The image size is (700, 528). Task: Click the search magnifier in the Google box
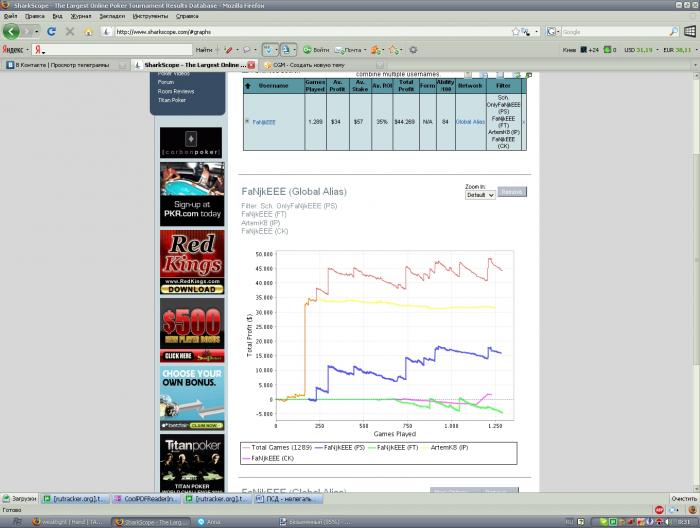(x=674, y=32)
